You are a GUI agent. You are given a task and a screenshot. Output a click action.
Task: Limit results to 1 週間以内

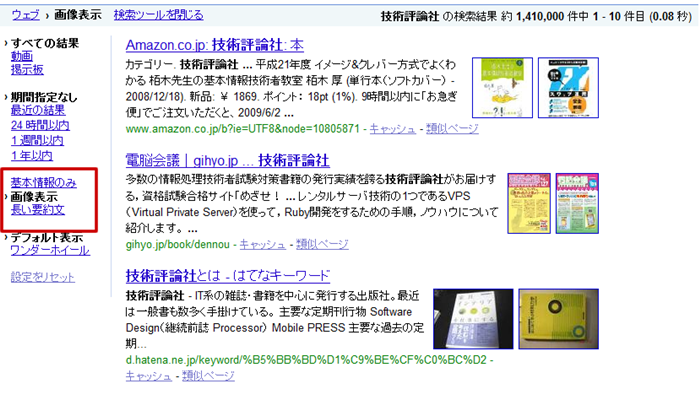click(37, 141)
